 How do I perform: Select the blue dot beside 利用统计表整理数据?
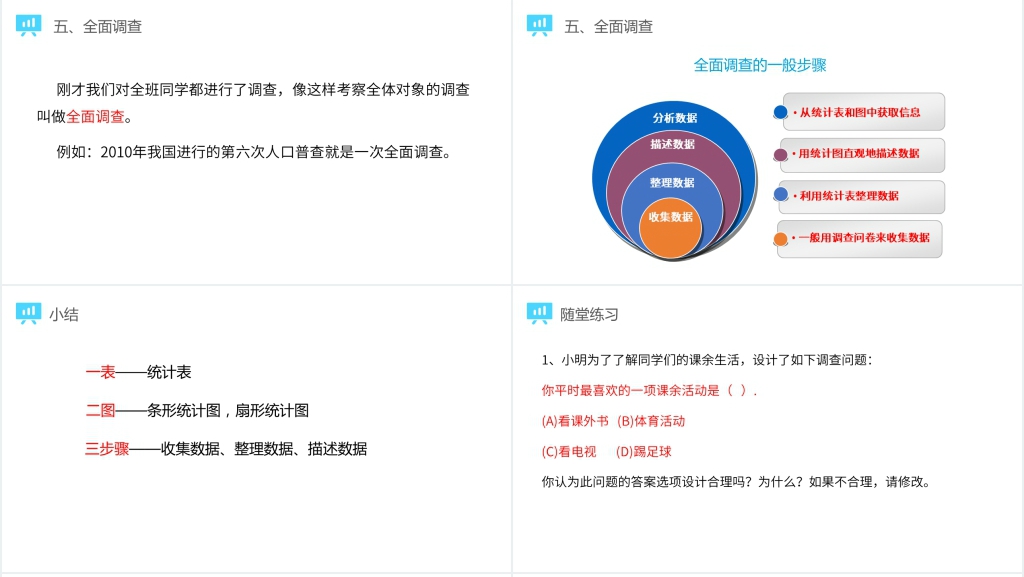780,195
